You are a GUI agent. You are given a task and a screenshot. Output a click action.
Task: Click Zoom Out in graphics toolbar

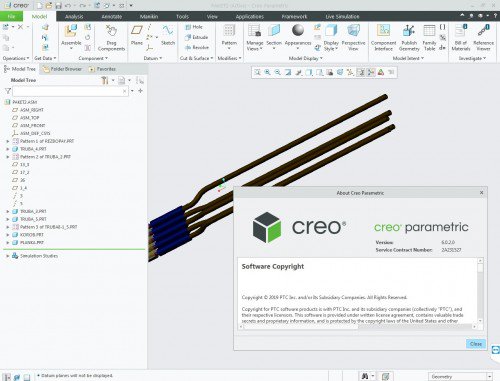pyautogui.click(x=278, y=72)
